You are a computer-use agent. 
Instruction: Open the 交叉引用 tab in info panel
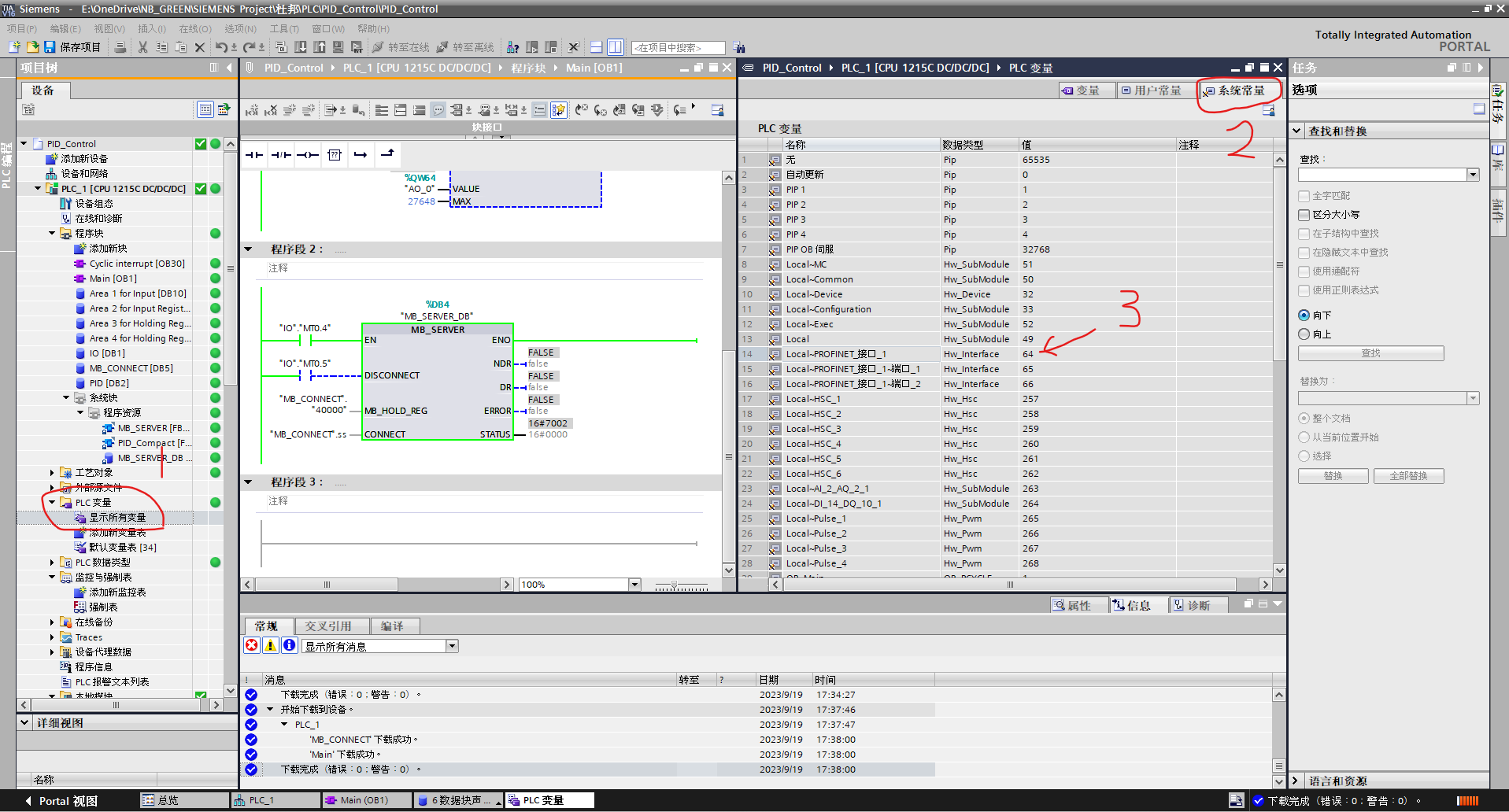(328, 626)
